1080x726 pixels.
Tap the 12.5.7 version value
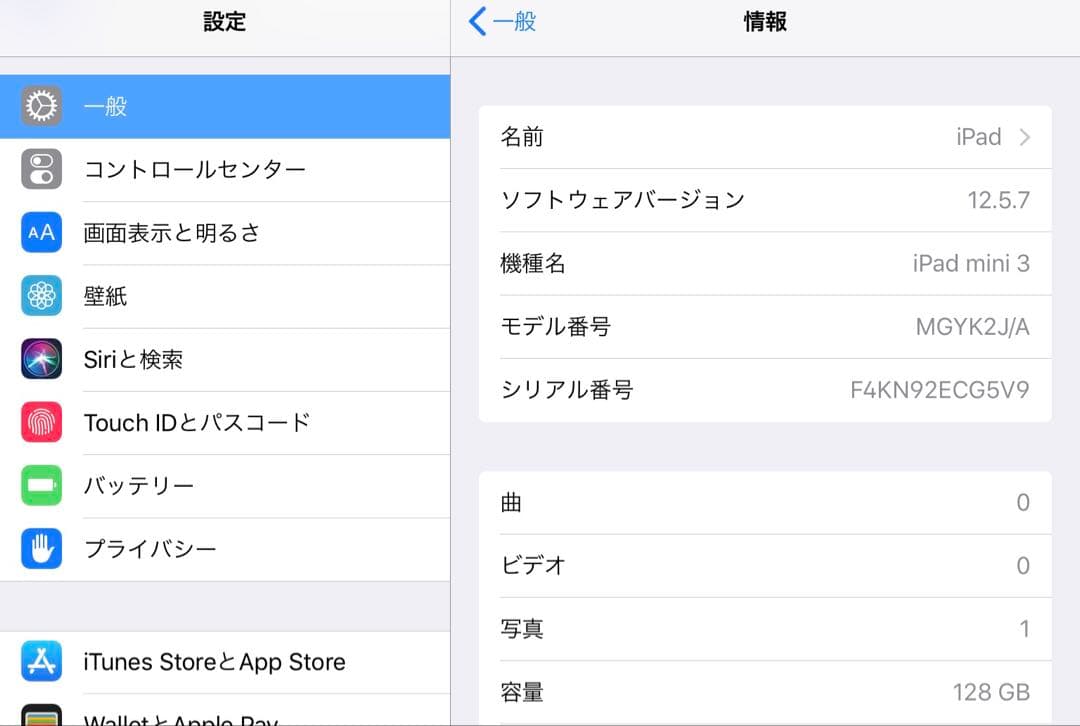click(x=999, y=200)
